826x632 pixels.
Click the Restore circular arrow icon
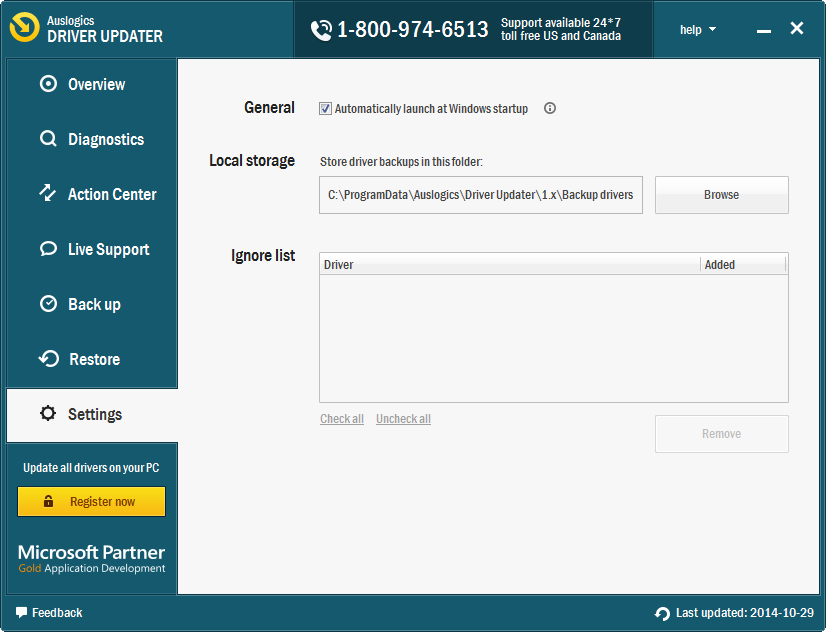(x=48, y=359)
